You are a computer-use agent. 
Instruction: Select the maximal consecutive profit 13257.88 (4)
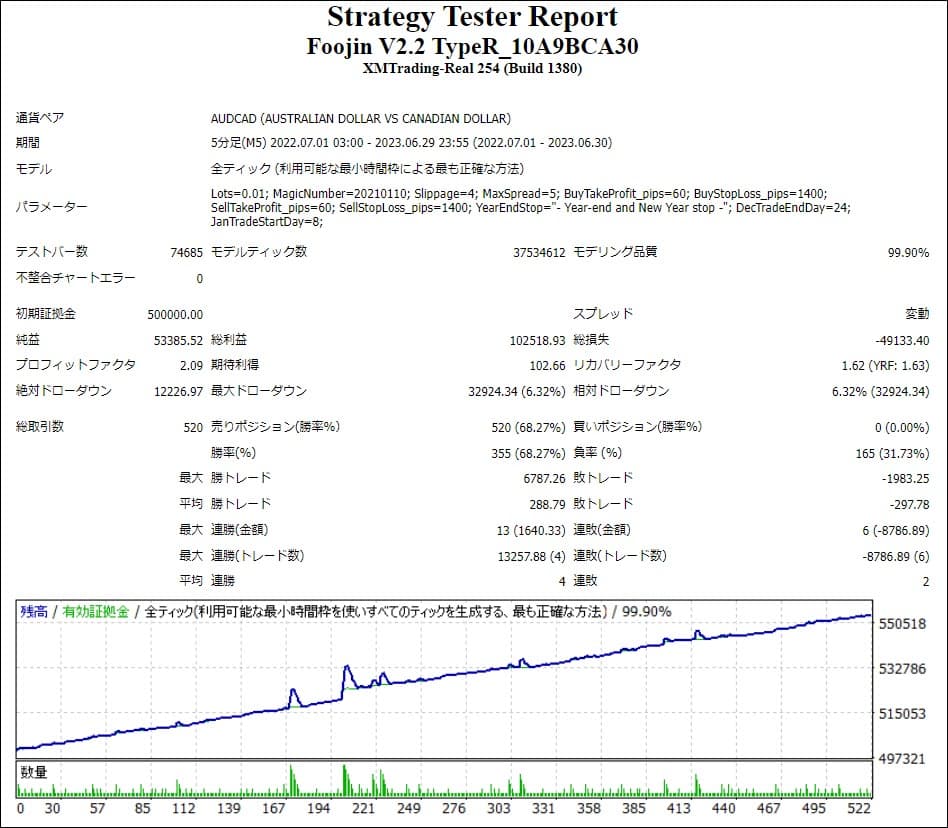click(531, 556)
